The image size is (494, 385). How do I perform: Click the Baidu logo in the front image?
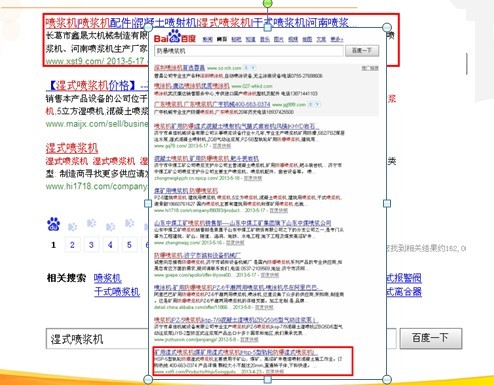(x=175, y=37)
